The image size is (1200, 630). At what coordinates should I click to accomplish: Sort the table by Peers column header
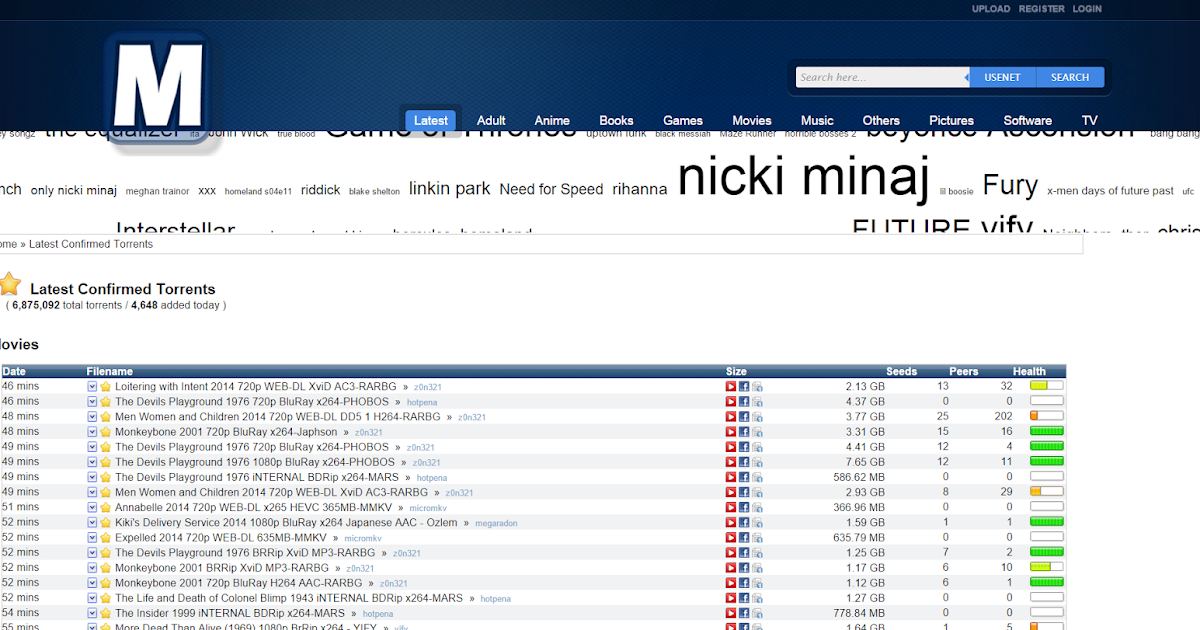[964, 371]
